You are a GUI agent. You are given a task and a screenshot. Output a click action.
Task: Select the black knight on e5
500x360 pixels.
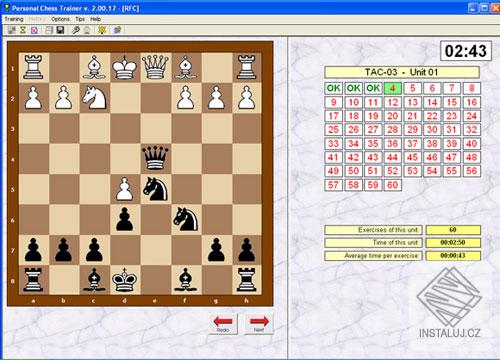click(155, 189)
